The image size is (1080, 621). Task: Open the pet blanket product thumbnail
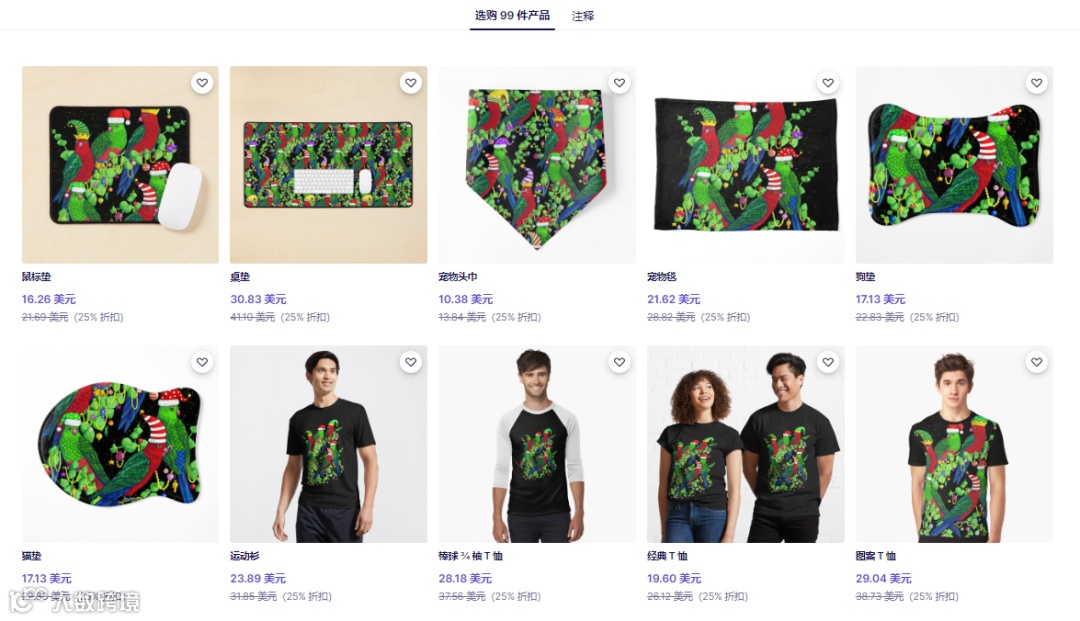coord(745,165)
